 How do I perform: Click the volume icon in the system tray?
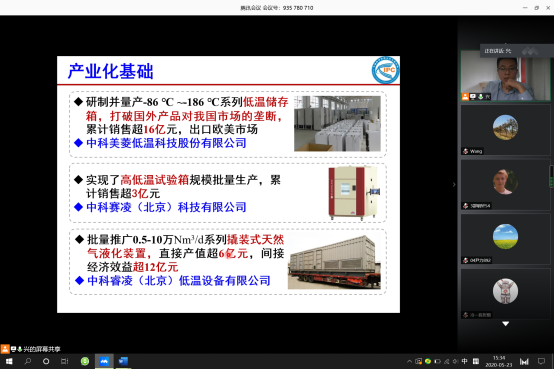coord(455,362)
